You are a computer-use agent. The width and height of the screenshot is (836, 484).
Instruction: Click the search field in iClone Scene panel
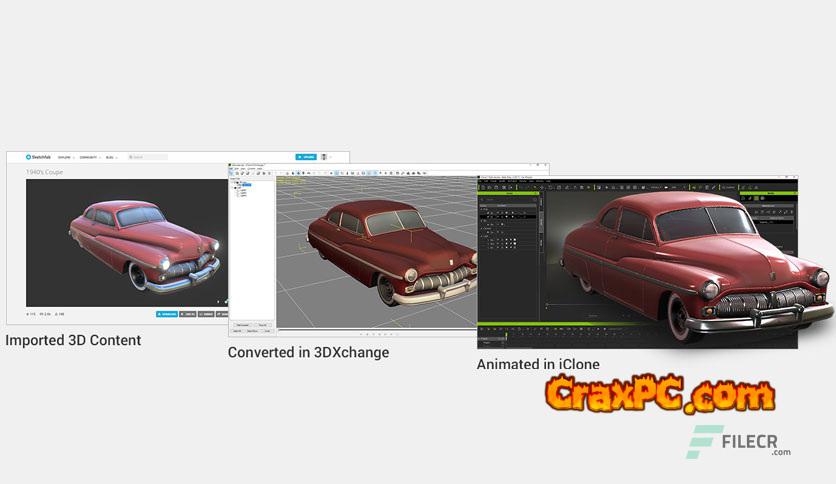(x=508, y=200)
